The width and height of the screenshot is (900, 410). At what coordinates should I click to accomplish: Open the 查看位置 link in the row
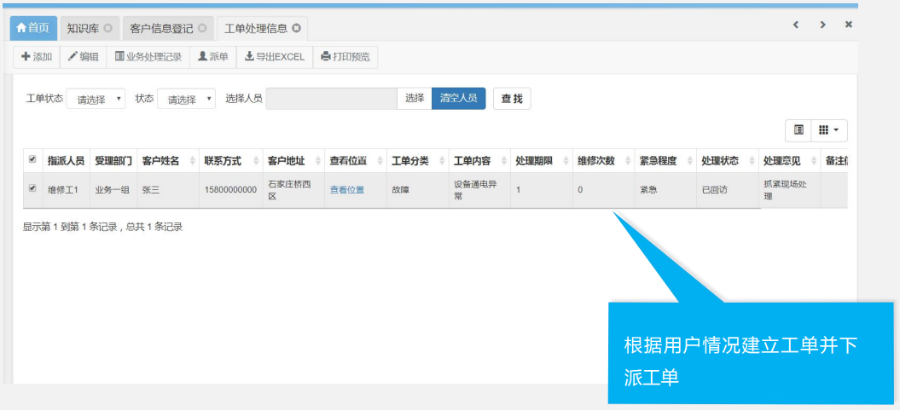coord(347,189)
